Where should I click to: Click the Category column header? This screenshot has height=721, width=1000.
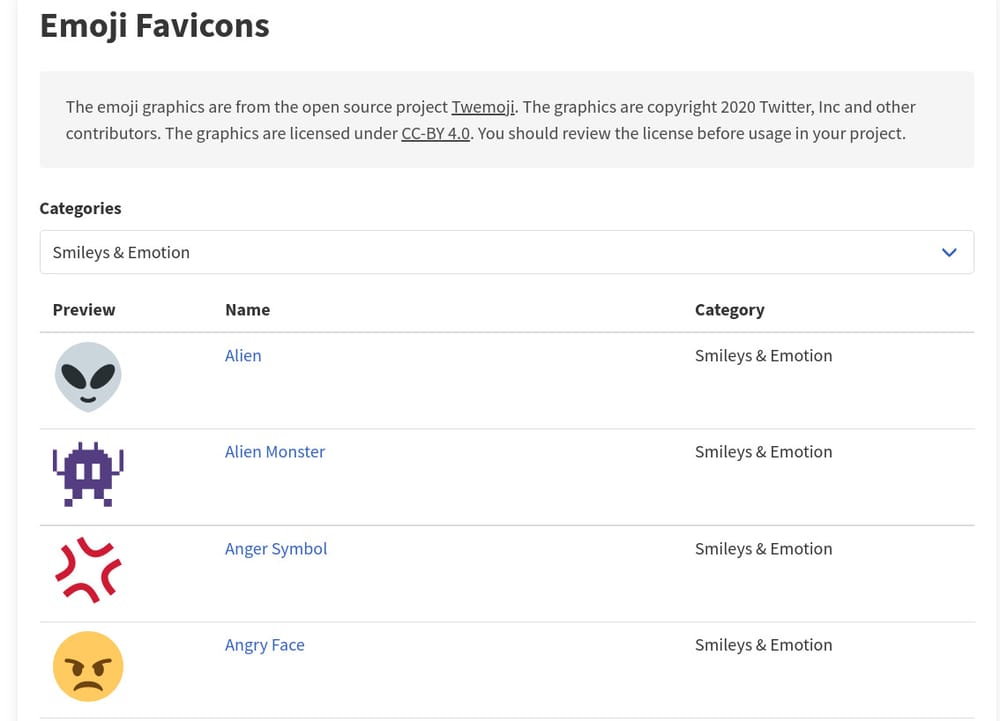coord(730,309)
